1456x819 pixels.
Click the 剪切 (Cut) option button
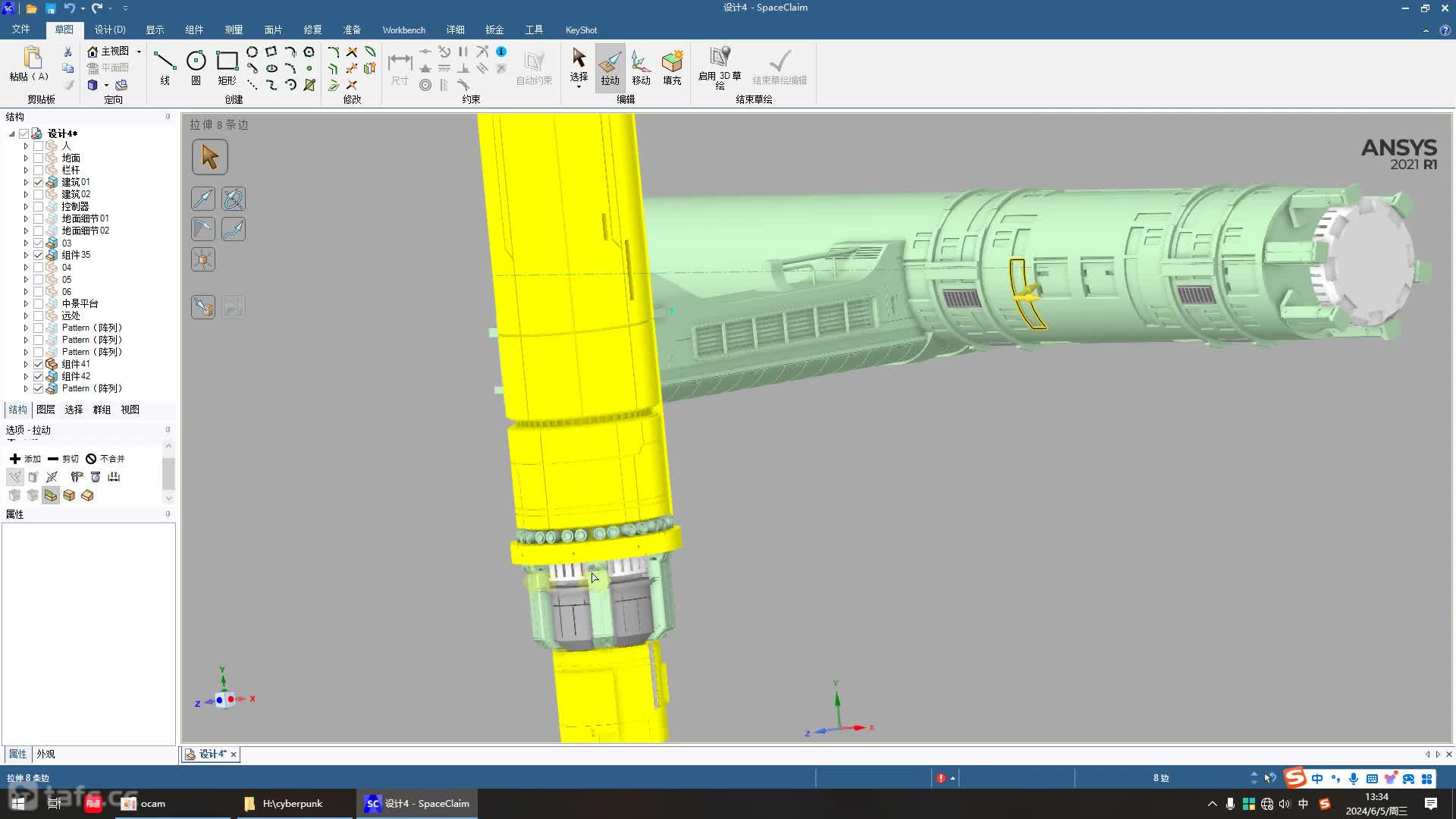point(63,459)
